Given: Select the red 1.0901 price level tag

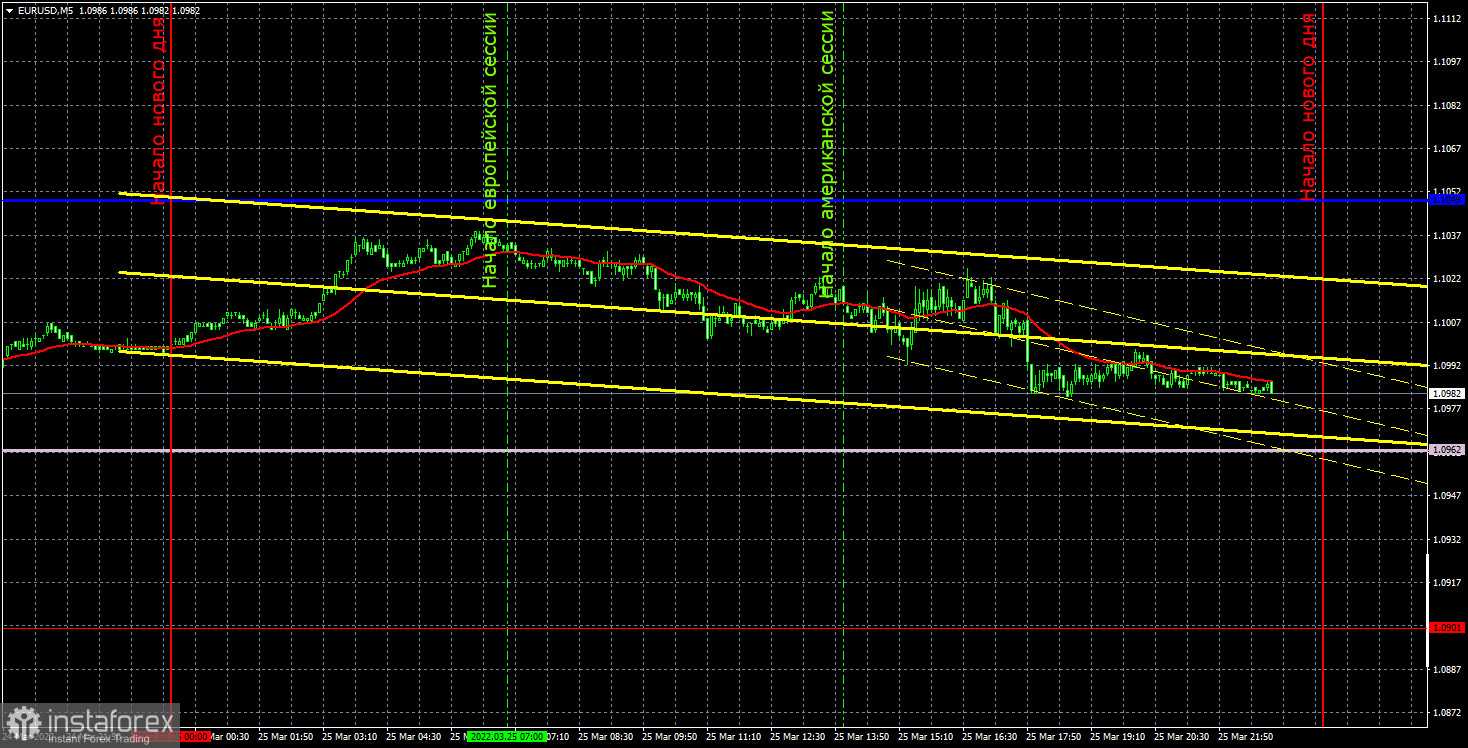Looking at the screenshot, I should [1447, 628].
